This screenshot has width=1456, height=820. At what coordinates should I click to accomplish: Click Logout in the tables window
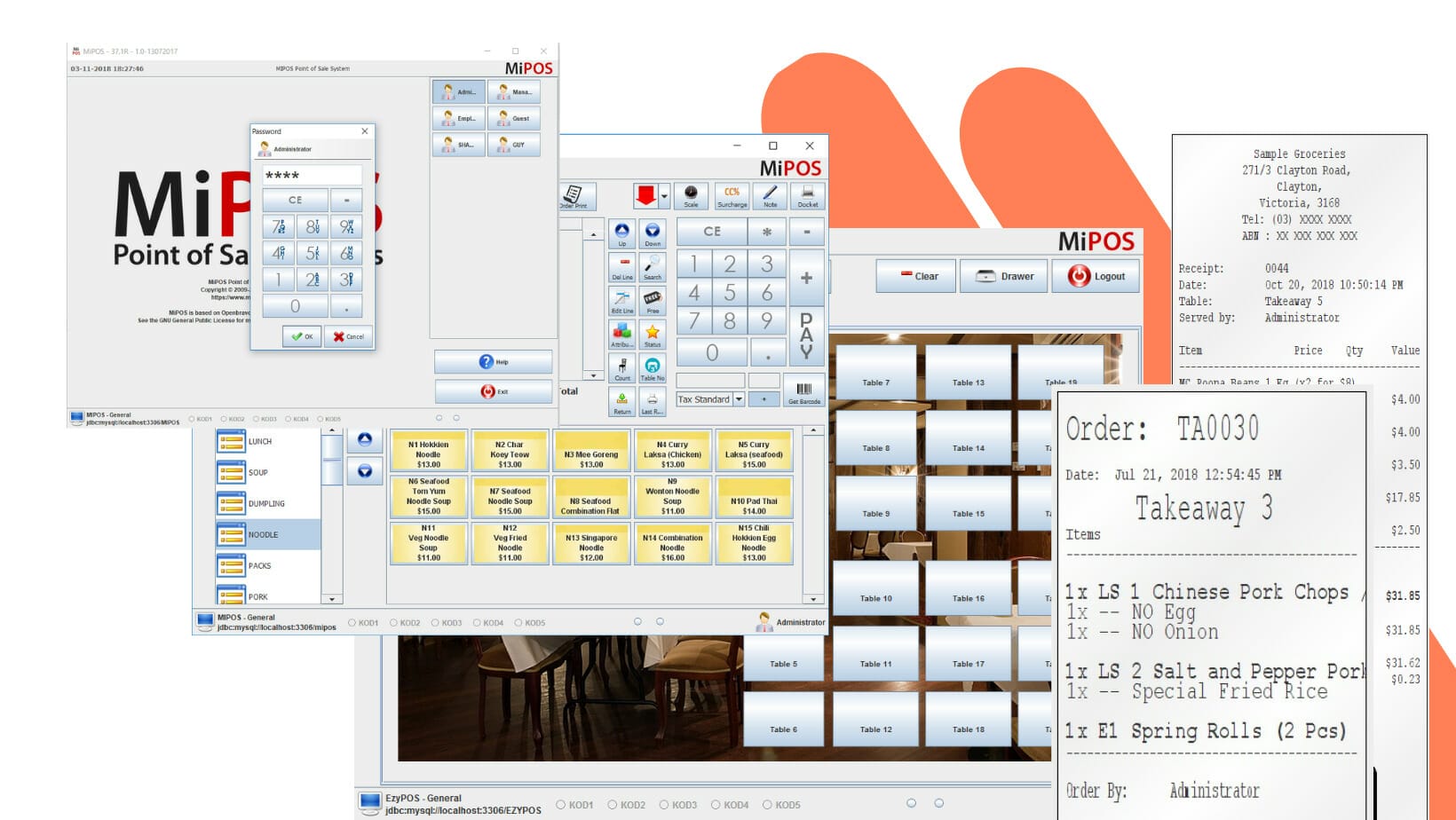1096,276
